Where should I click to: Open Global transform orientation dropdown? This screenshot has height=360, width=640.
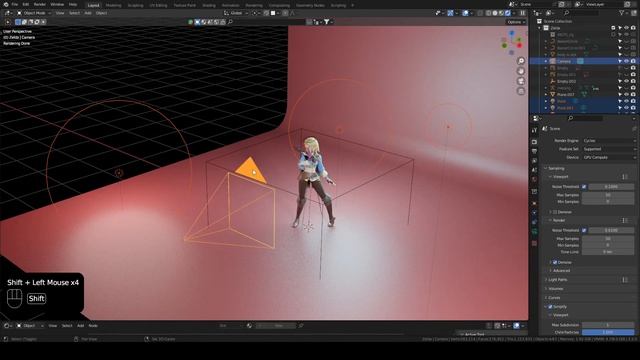236,13
